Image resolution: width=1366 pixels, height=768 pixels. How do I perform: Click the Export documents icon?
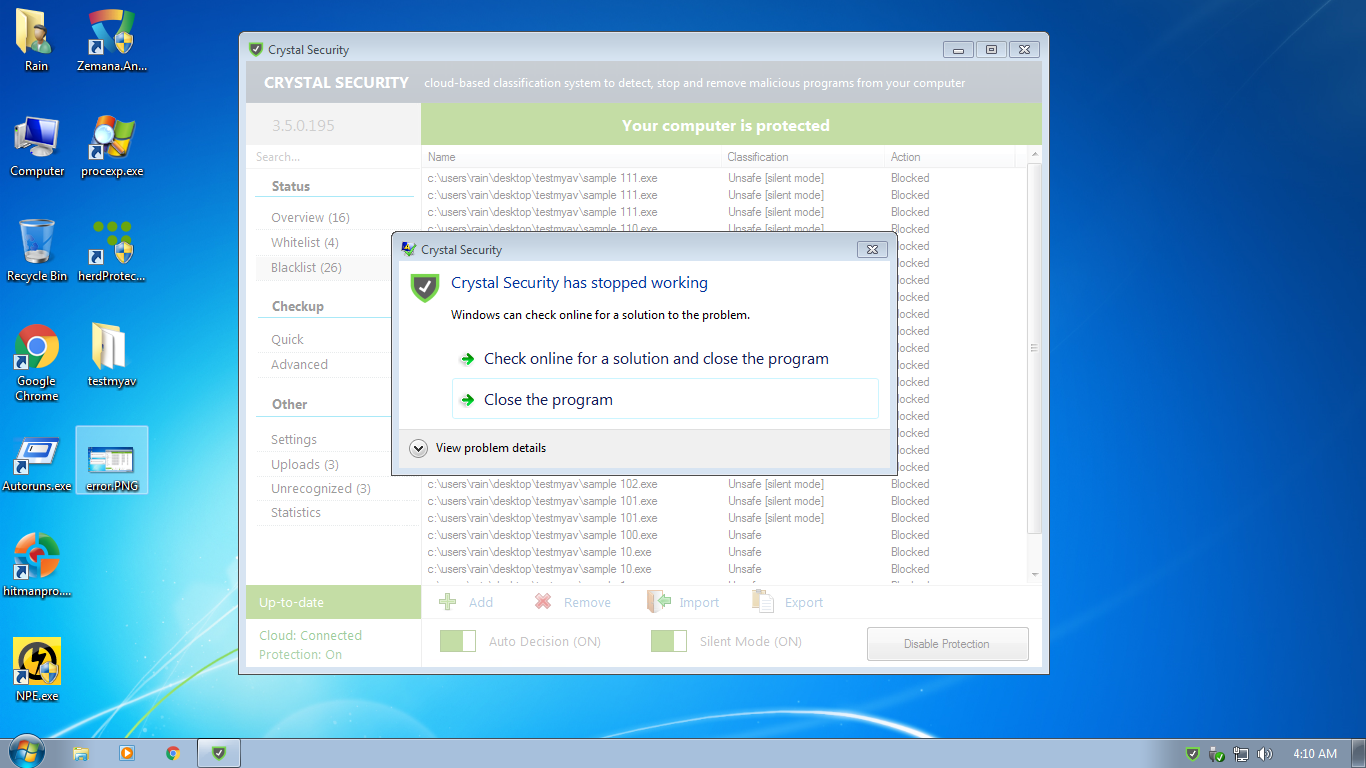(763, 601)
